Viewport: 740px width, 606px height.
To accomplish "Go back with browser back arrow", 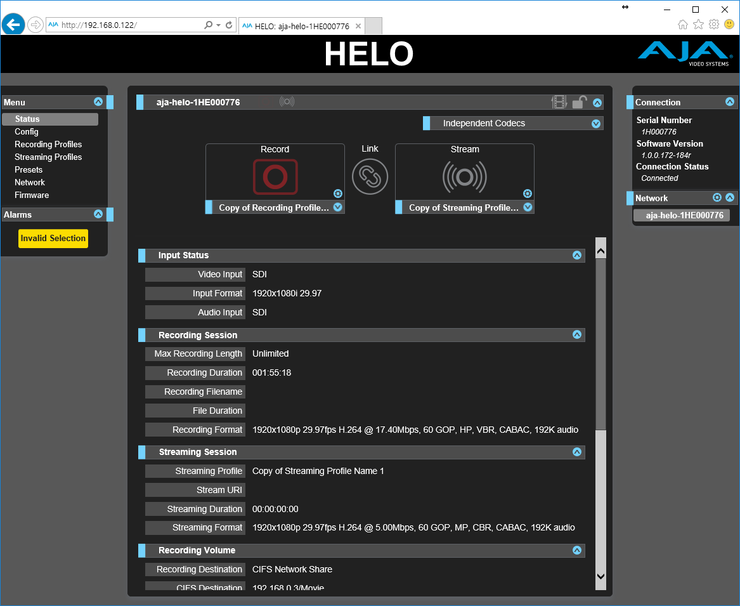I will tap(13, 25).
